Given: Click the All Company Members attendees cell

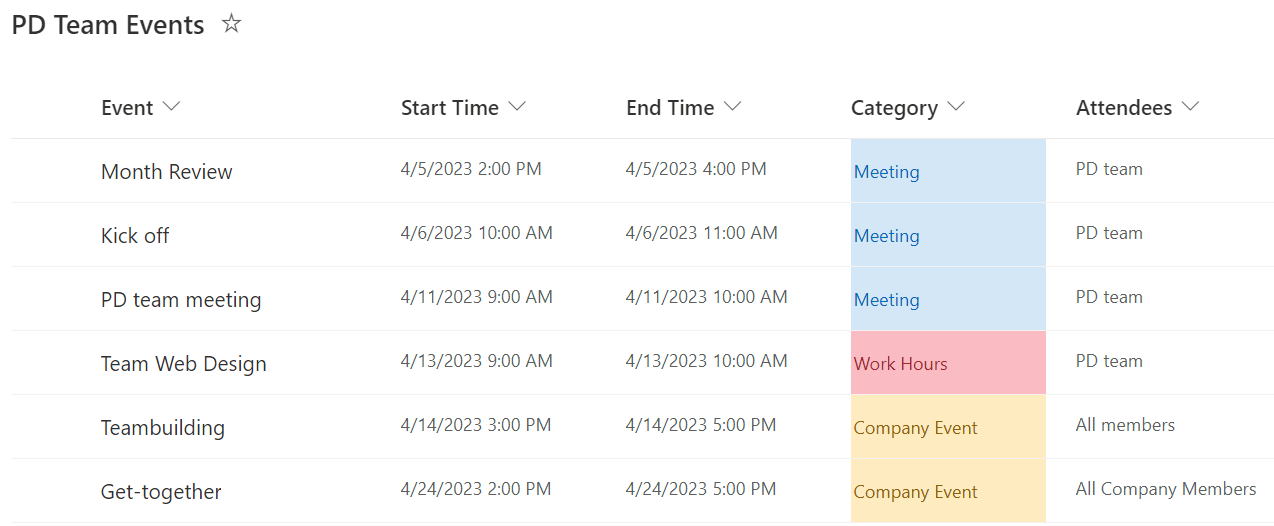Looking at the screenshot, I should 1165,489.
